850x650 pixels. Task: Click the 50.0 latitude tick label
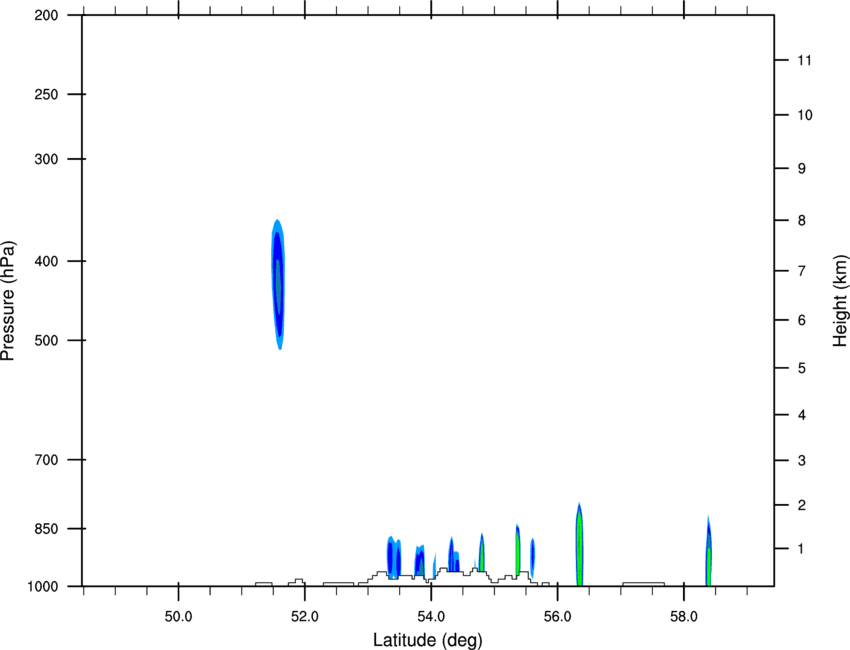tap(178, 617)
